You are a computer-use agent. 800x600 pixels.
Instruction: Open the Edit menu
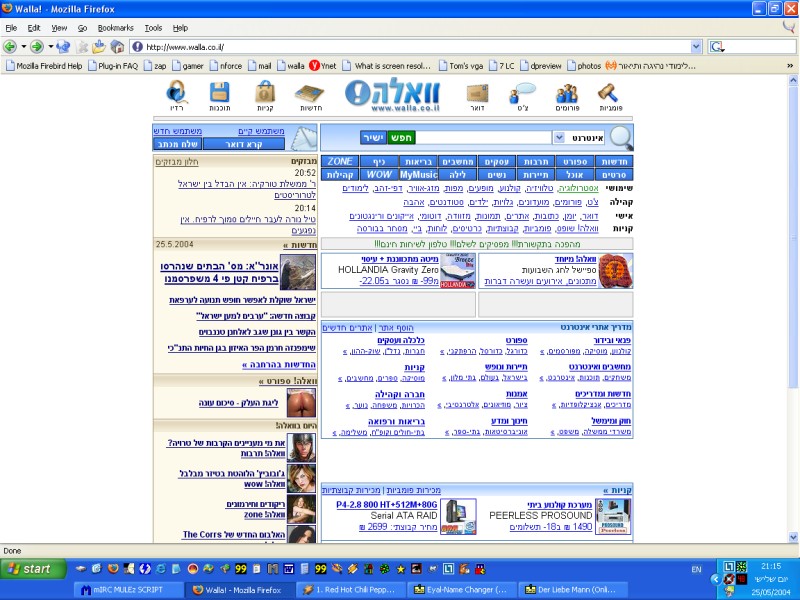(34, 28)
